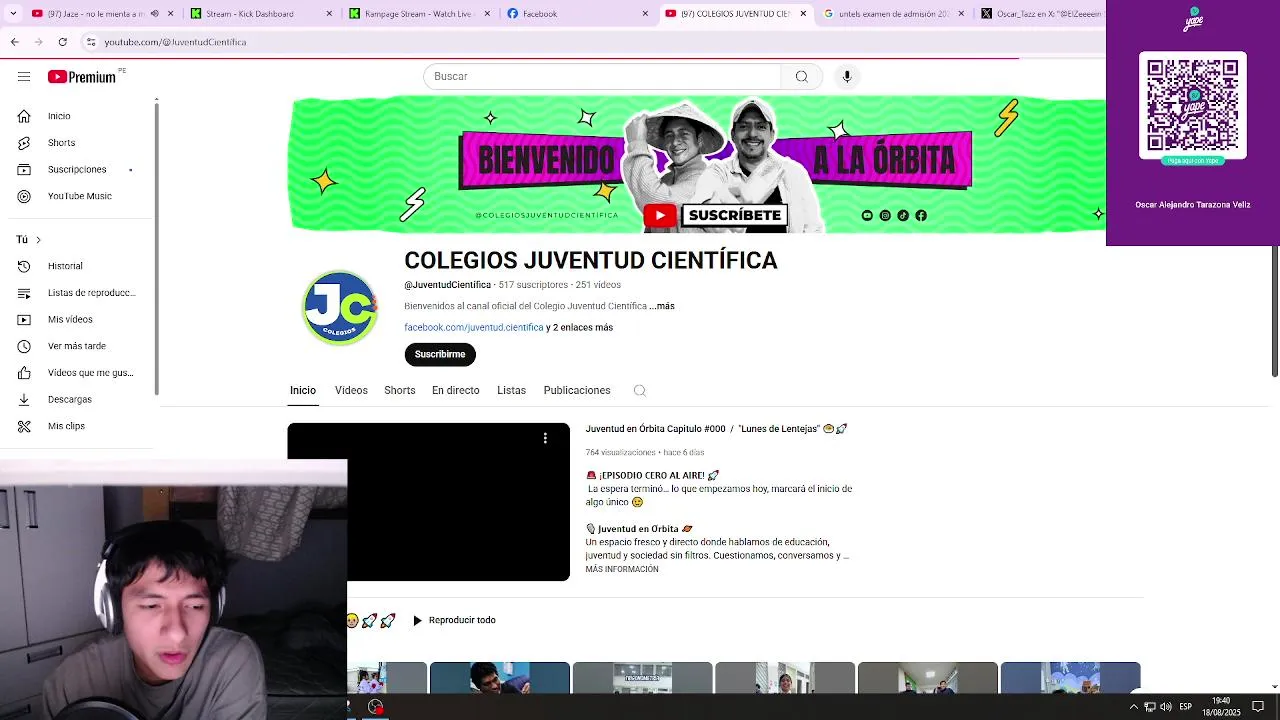Click the Buscar search field
The width and height of the screenshot is (1280, 720).
[602, 76]
